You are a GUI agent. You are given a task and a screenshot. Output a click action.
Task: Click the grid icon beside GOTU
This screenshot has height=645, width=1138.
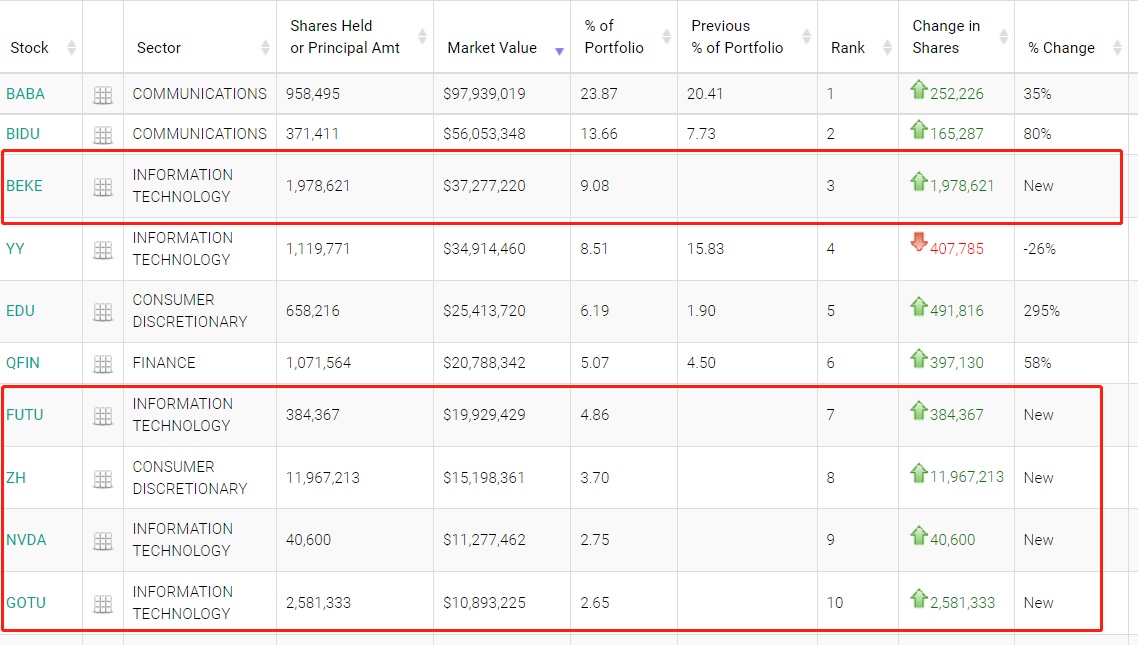(x=103, y=604)
